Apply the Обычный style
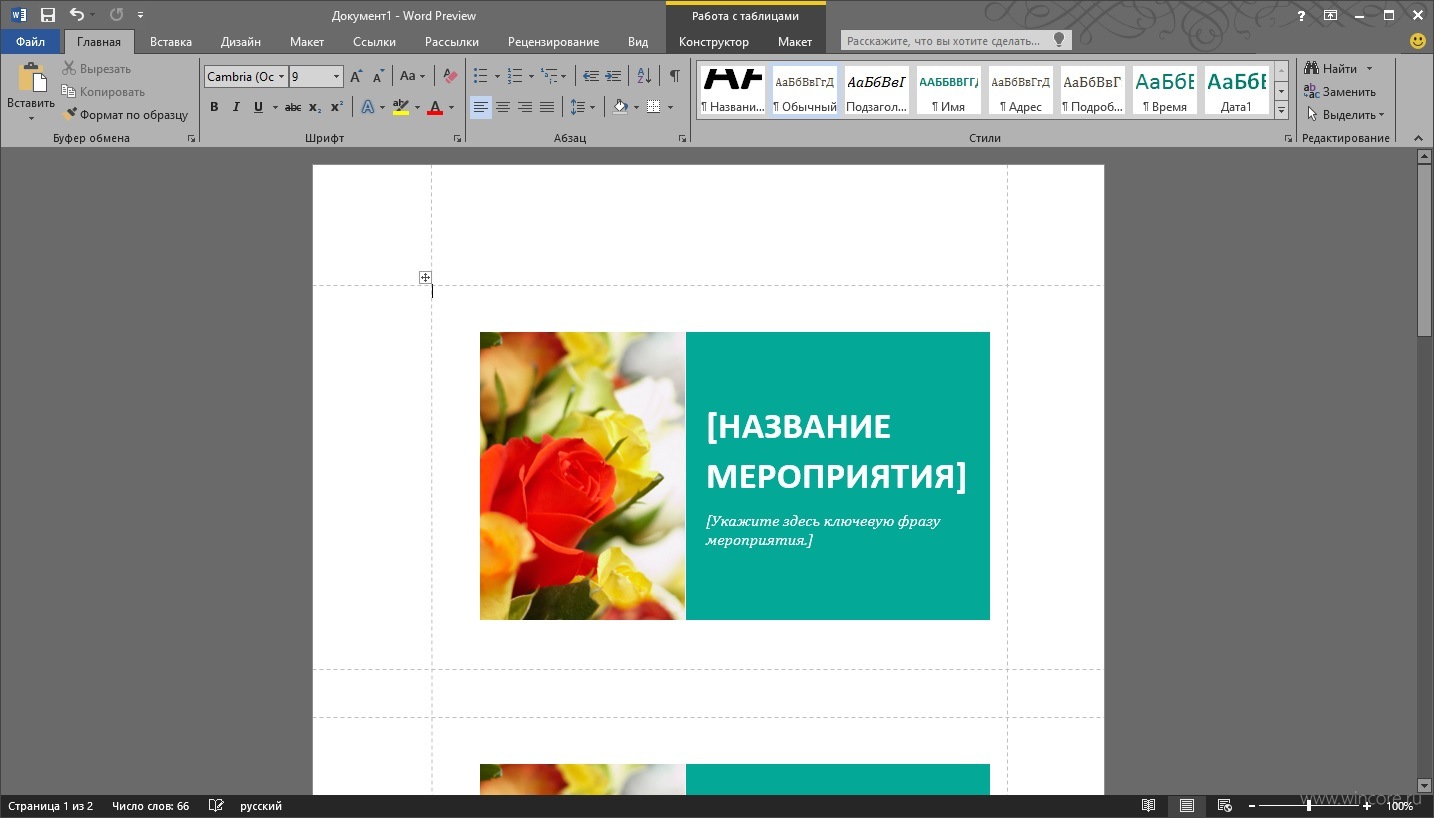 805,90
